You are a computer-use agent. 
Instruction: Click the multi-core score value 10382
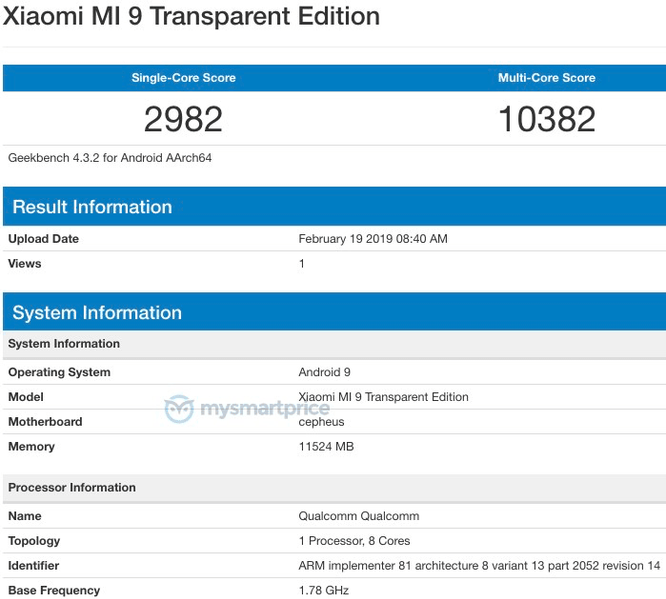pos(546,119)
